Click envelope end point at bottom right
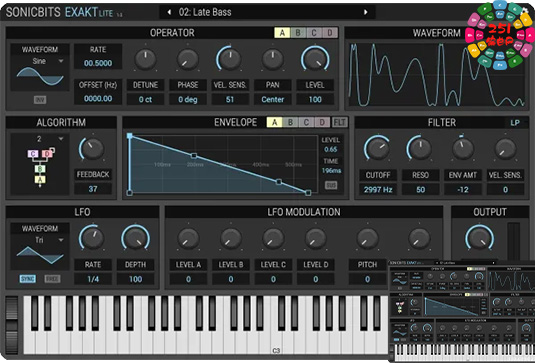The width and height of the screenshot is (535, 363). pos(308,193)
